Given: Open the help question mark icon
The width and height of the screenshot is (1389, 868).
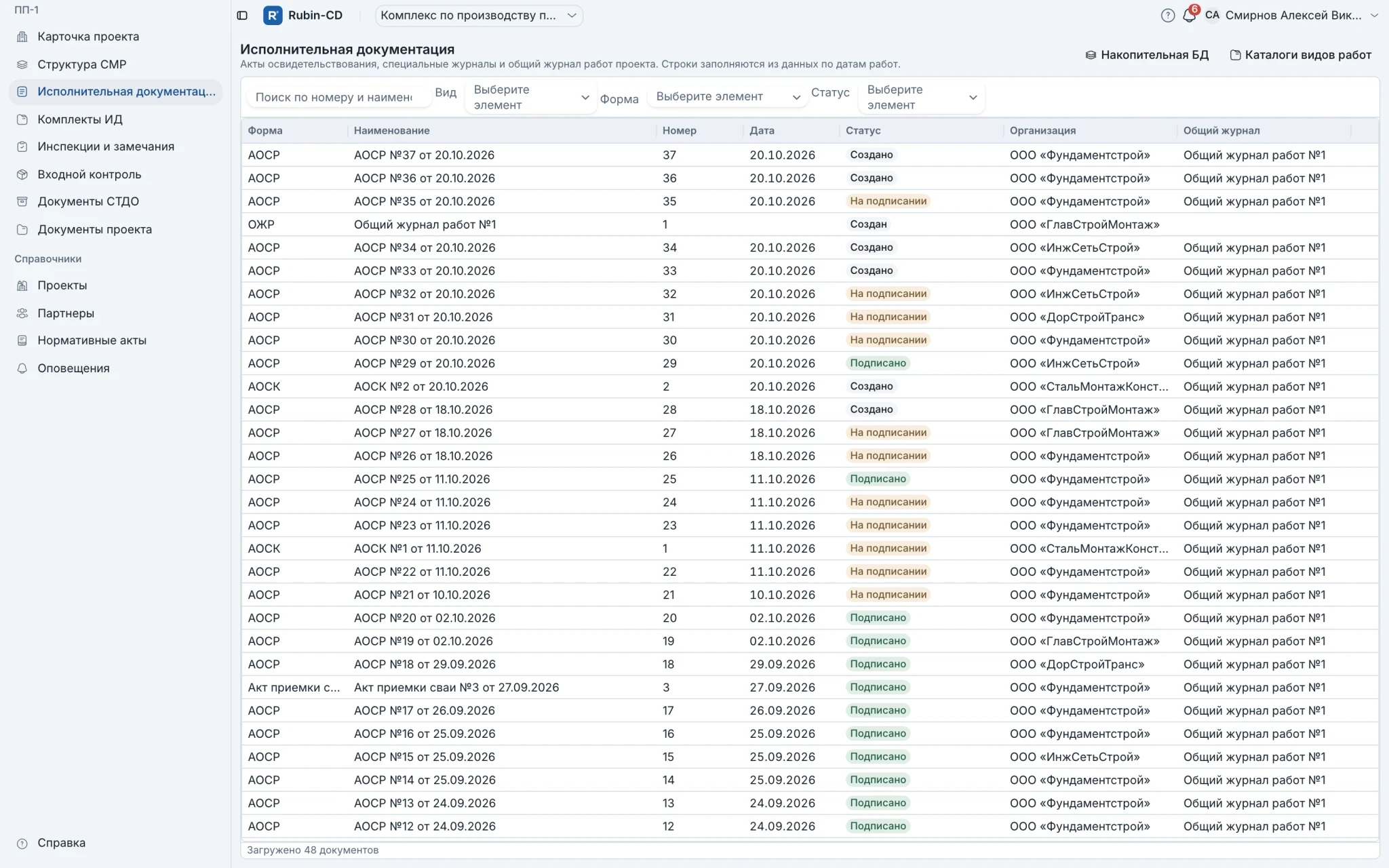Looking at the screenshot, I should pyautogui.click(x=1167, y=15).
